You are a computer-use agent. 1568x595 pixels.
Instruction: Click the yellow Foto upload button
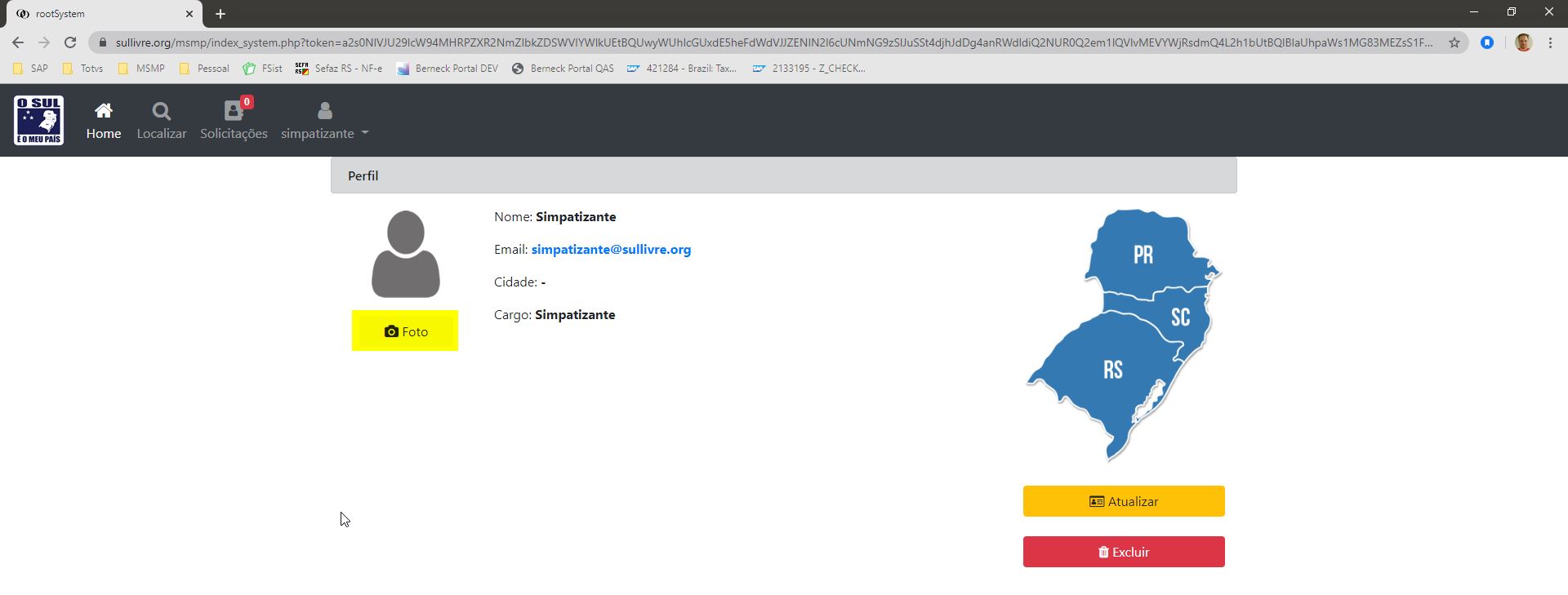(x=405, y=331)
